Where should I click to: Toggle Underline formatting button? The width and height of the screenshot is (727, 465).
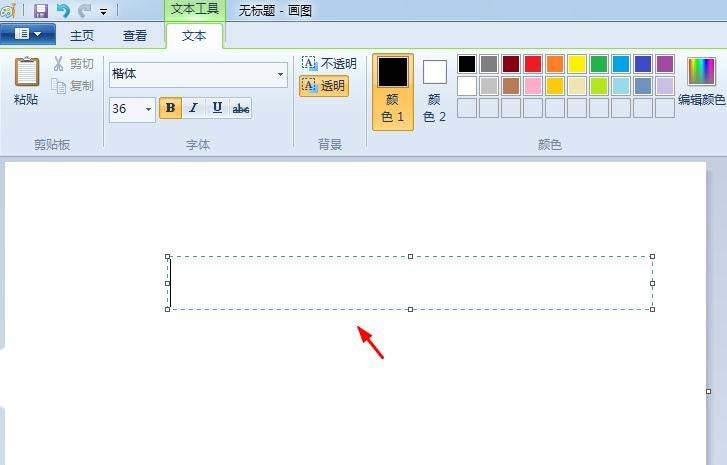[217, 108]
